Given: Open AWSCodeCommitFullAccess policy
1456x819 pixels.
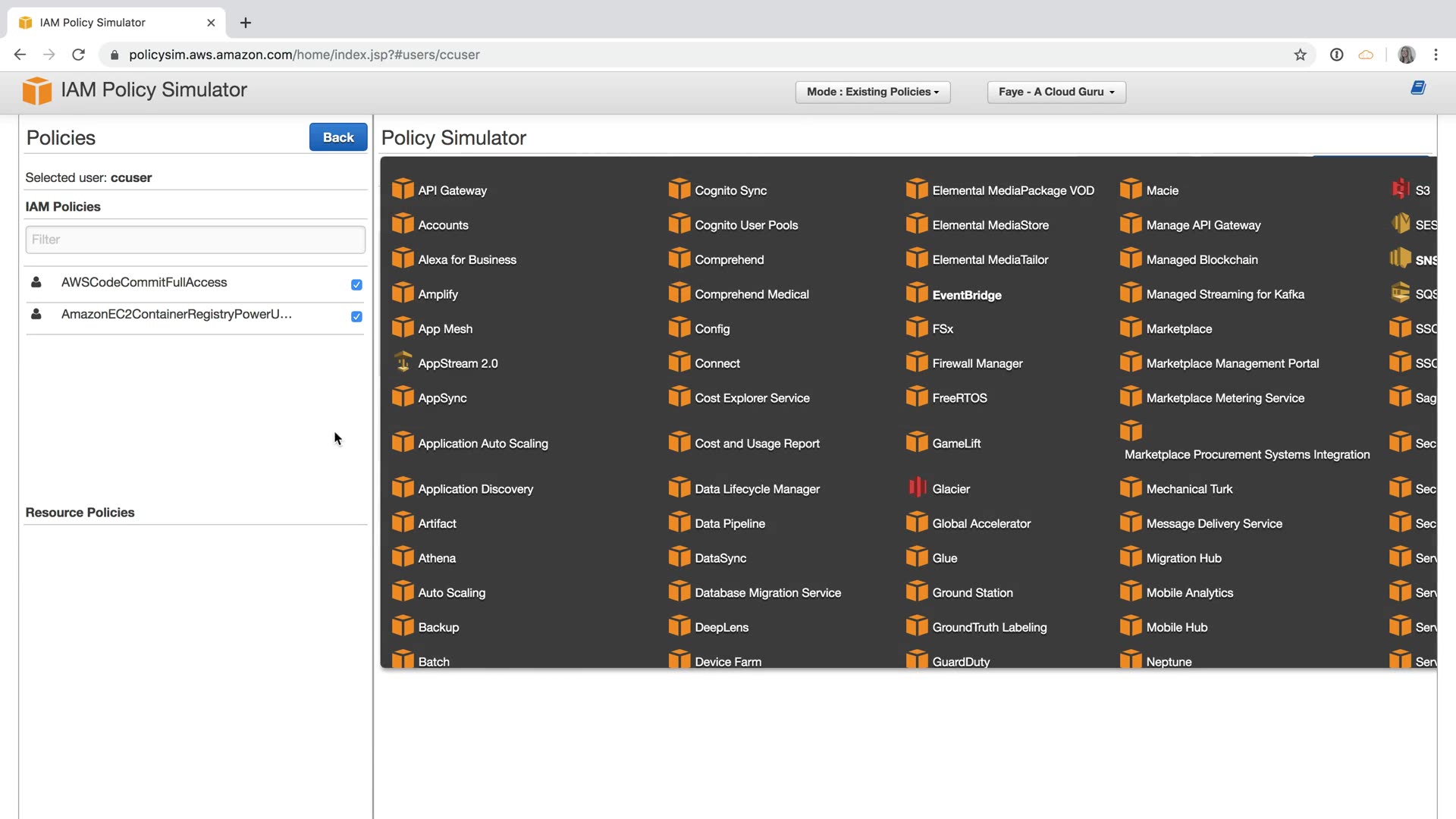Looking at the screenshot, I should pos(144,282).
